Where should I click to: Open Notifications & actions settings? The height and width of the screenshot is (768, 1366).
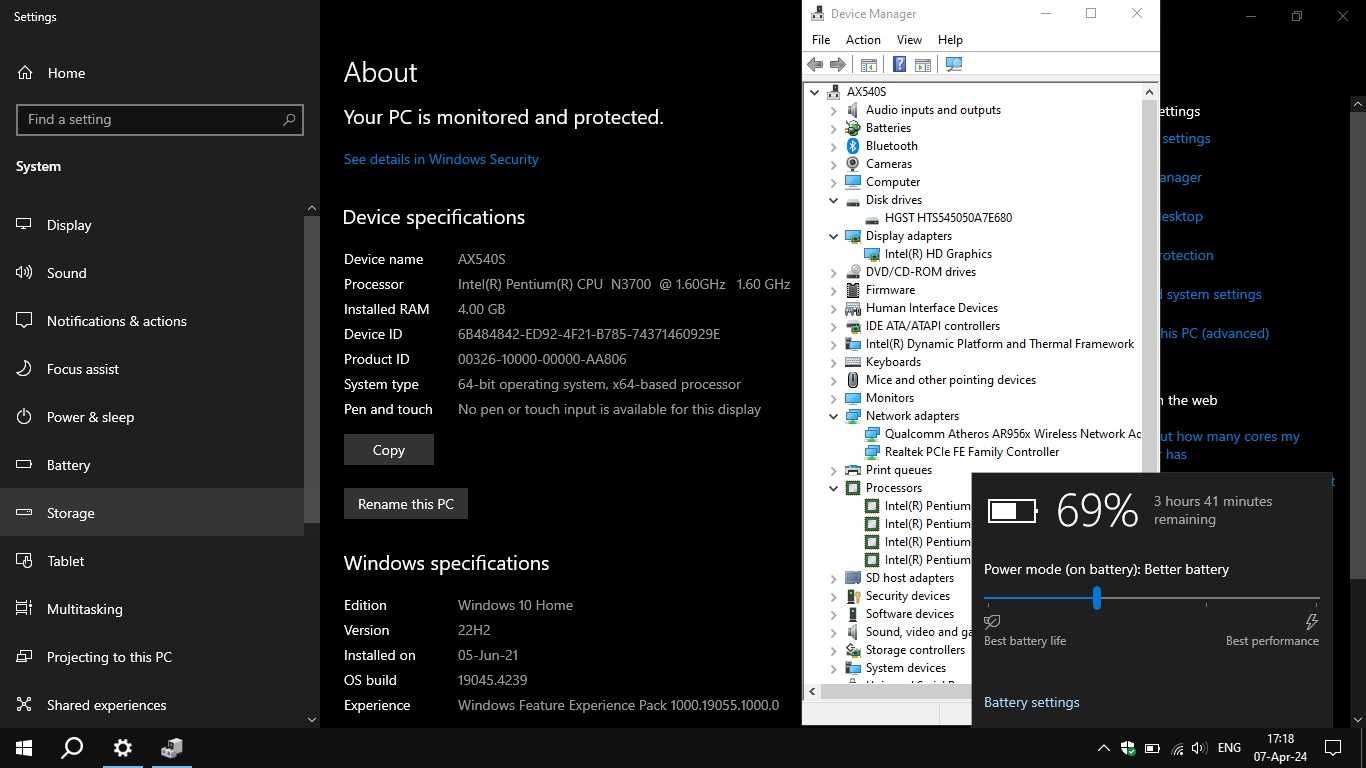coord(152,321)
